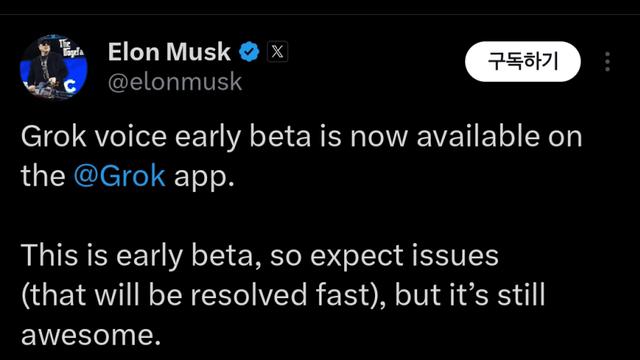Click the 'This is early beta' sentence line

tap(260, 256)
